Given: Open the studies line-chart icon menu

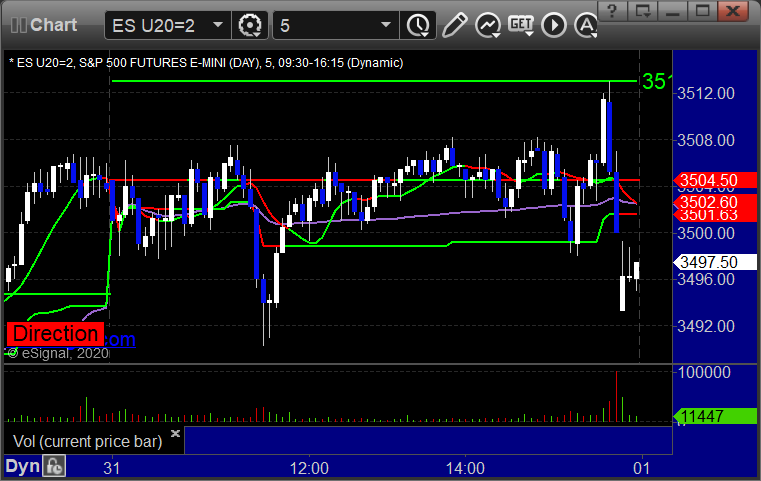Looking at the screenshot, I should coord(488,25).
